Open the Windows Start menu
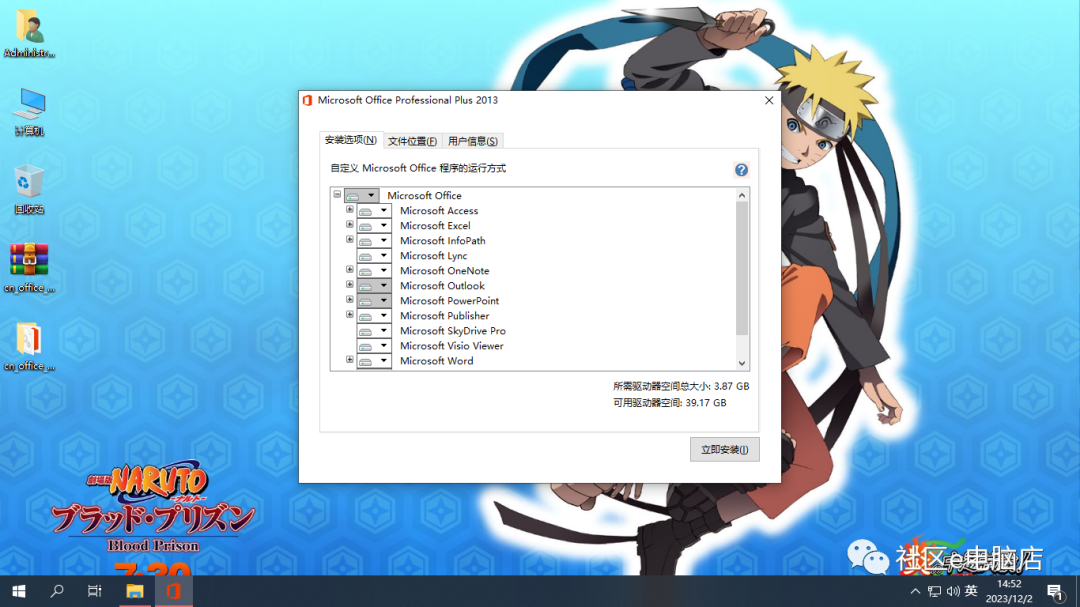This screenshot has width=1080, height=607. 19,591
